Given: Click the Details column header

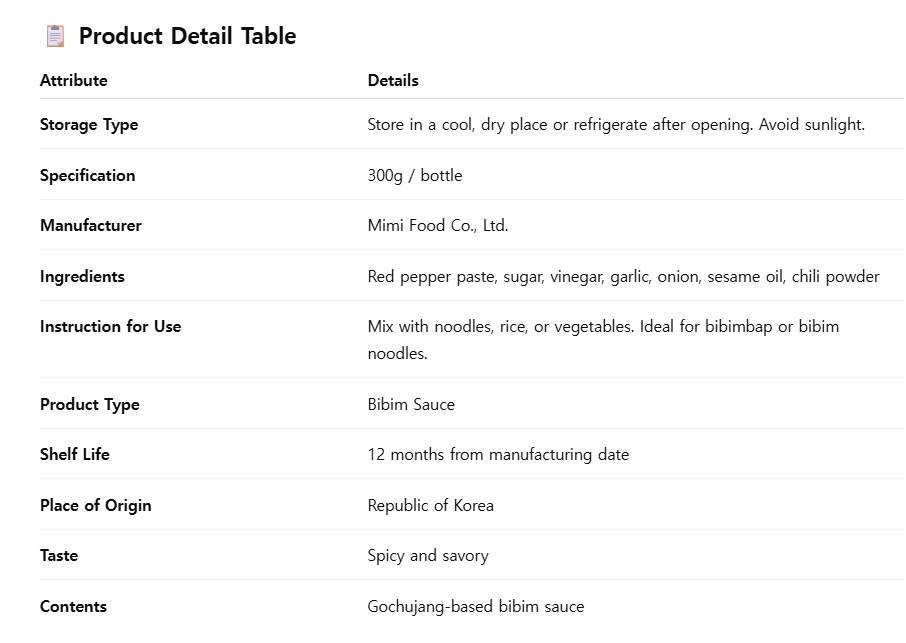Looking at the screenshot, I should (393, 80).
